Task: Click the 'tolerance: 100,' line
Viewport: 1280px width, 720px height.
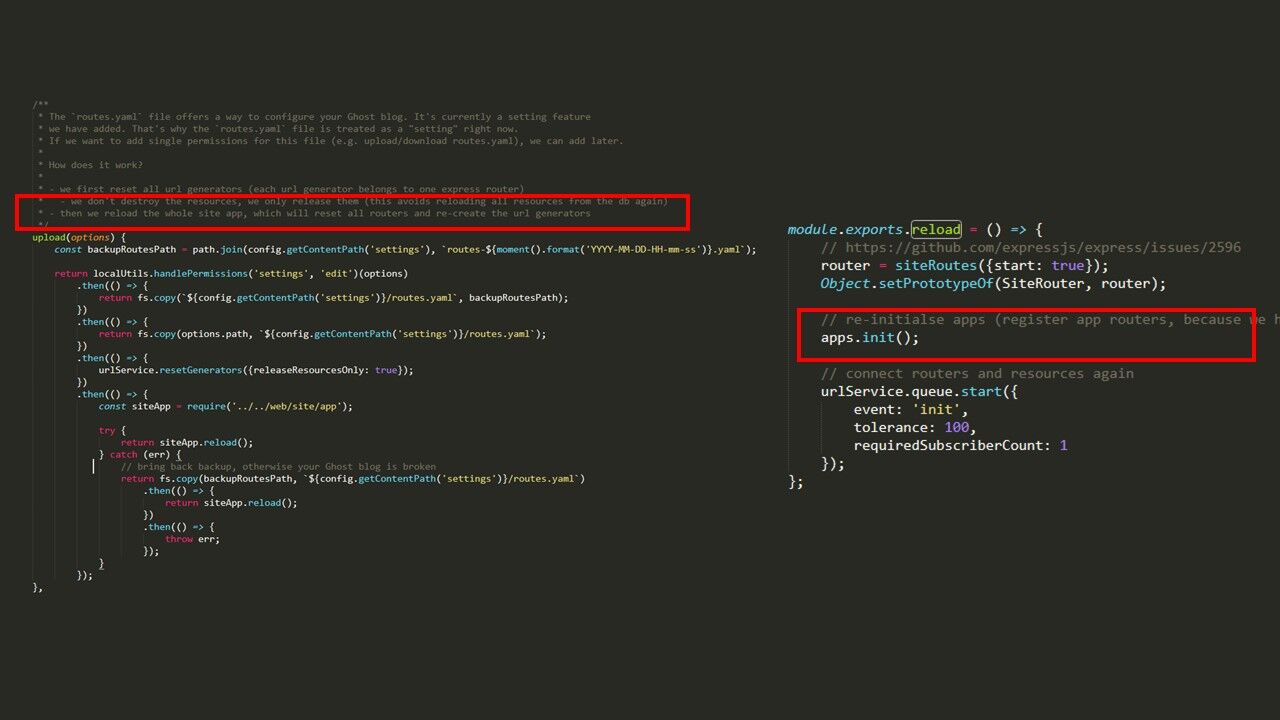Action: click(x=915, y=427)
